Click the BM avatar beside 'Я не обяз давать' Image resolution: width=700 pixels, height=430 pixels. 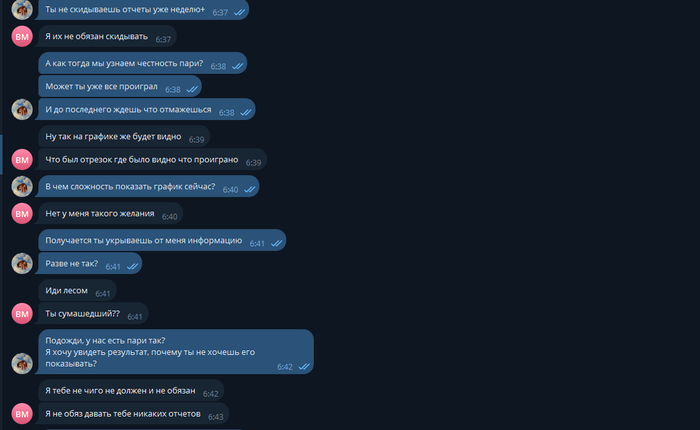tap(22, 413)
